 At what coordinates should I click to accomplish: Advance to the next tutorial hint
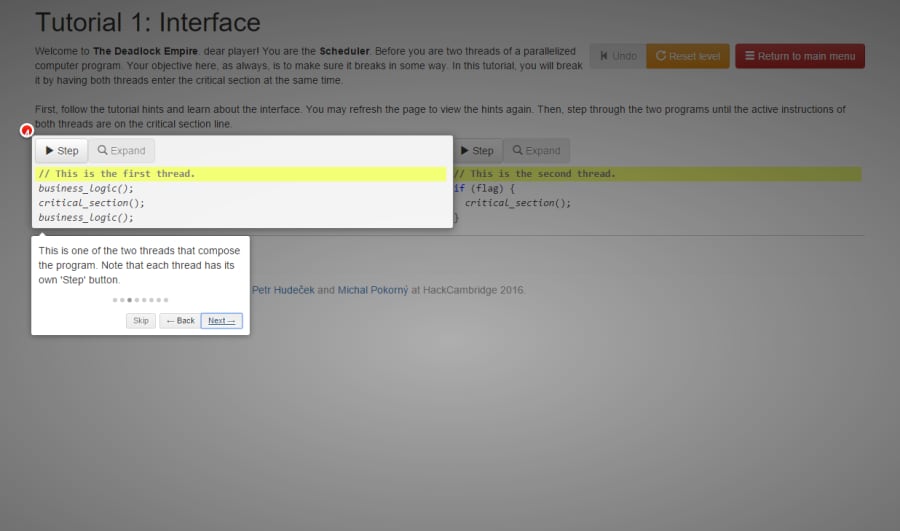pos(222,320)
